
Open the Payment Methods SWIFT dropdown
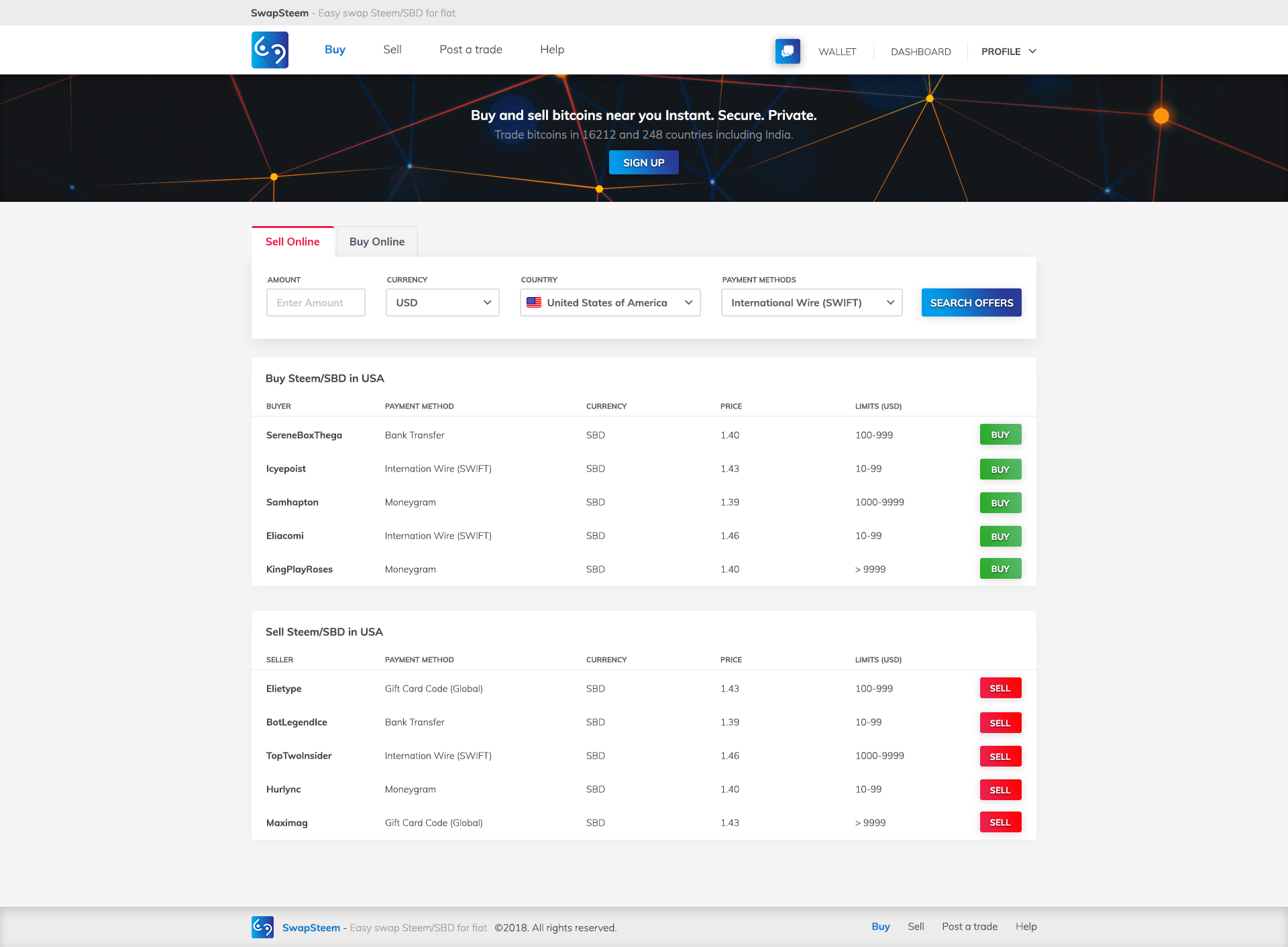[x=811, y=302]
